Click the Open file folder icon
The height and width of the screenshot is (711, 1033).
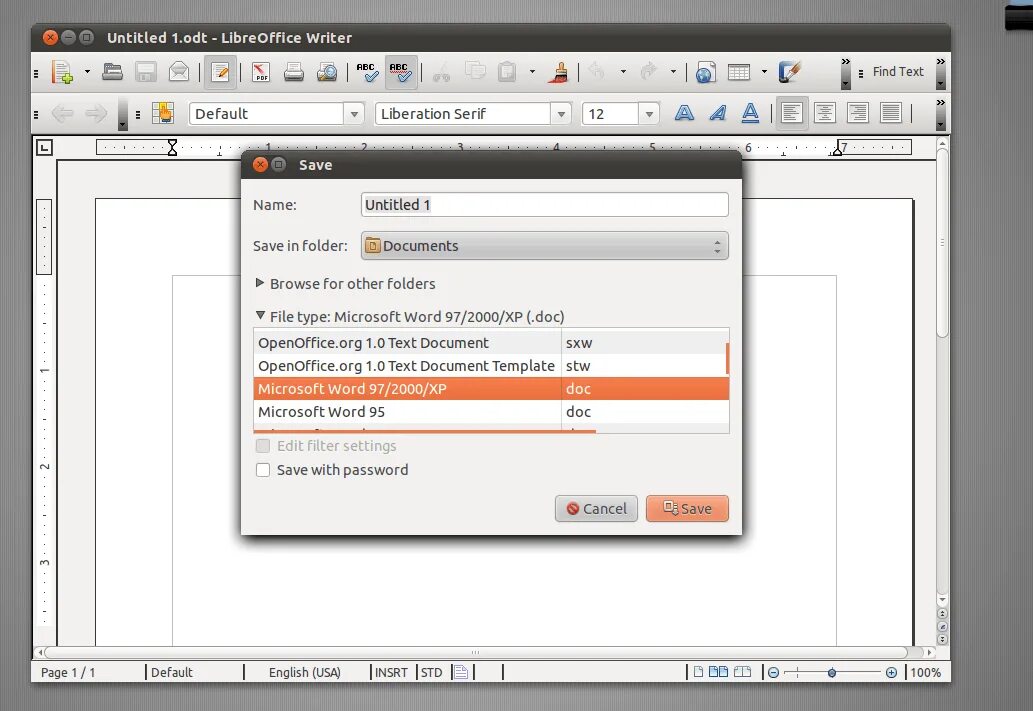(x=113, y=72)
